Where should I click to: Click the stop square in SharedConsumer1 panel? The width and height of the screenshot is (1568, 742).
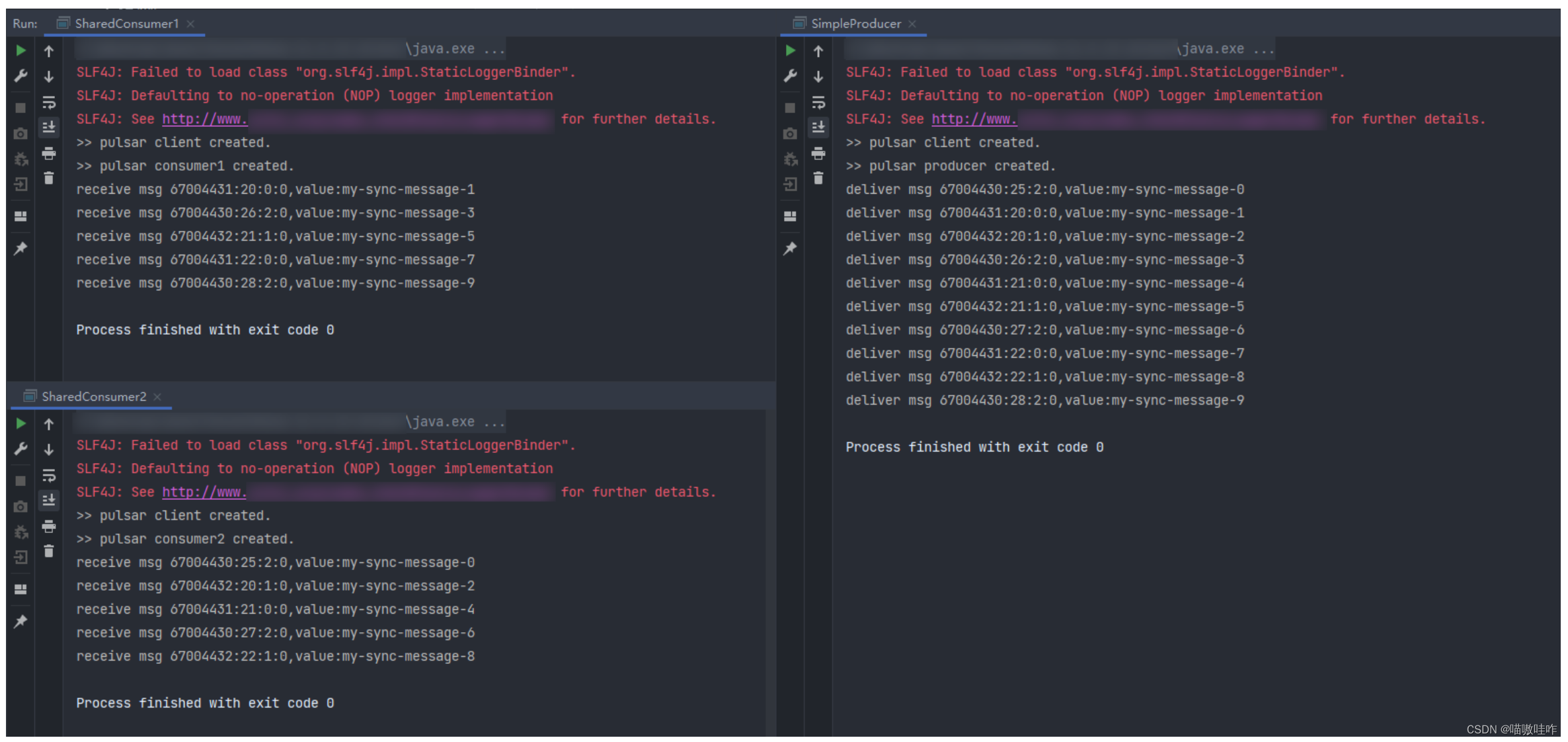coord(20,107)
